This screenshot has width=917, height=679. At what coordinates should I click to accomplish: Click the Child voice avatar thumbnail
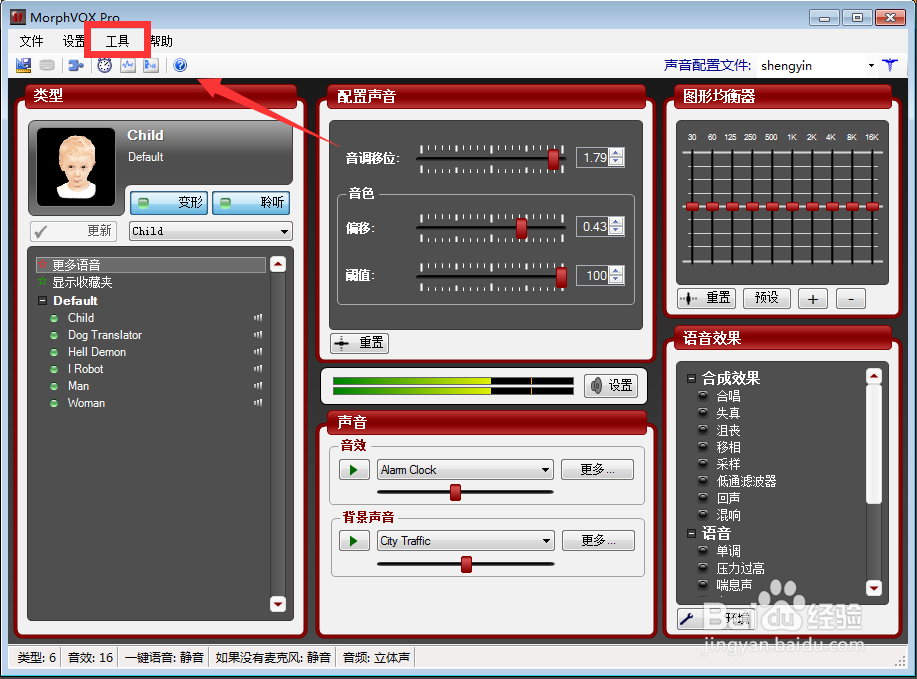point(76,167)
